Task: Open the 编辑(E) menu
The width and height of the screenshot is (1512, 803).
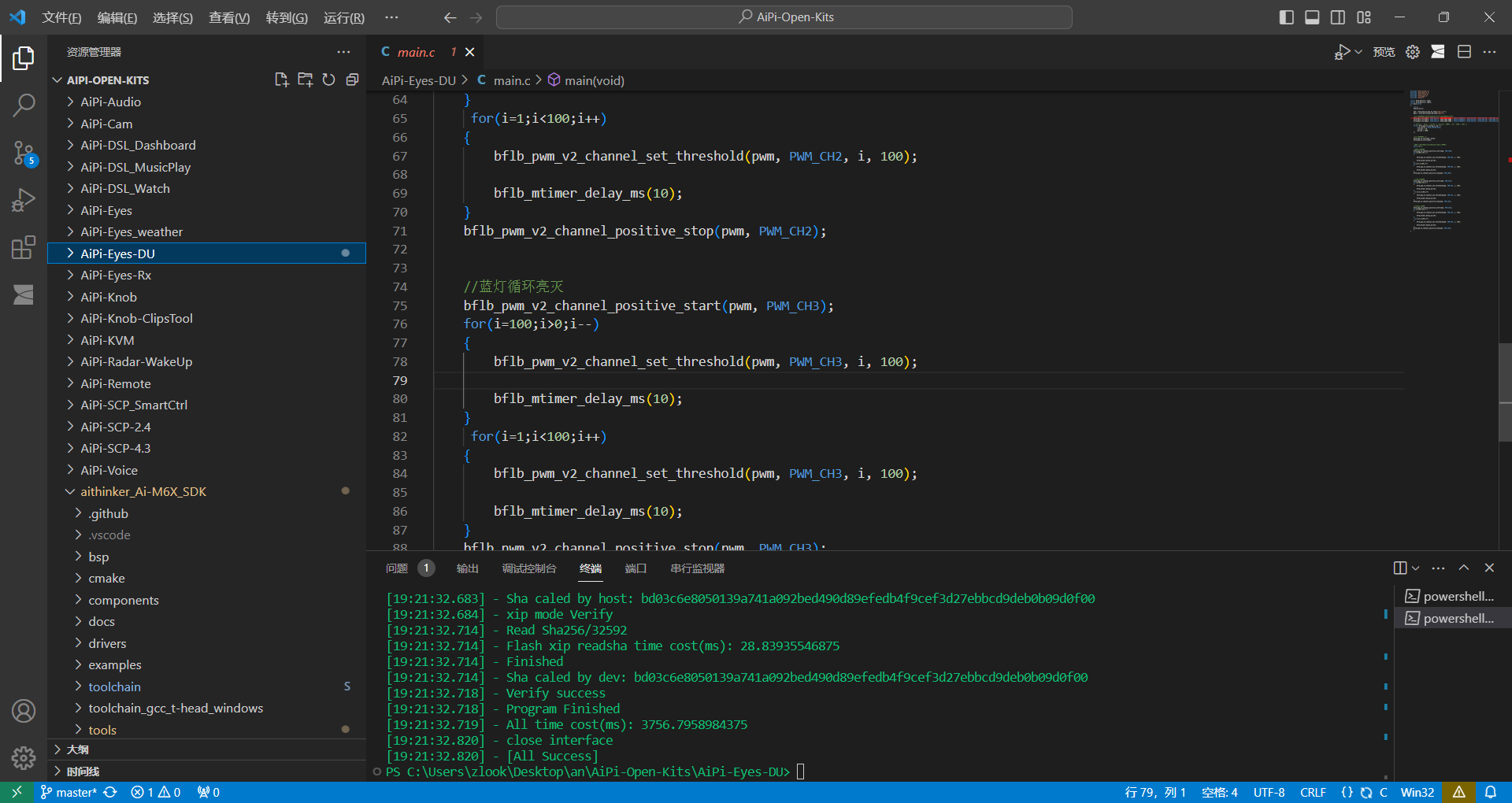Action: [117, 17]
